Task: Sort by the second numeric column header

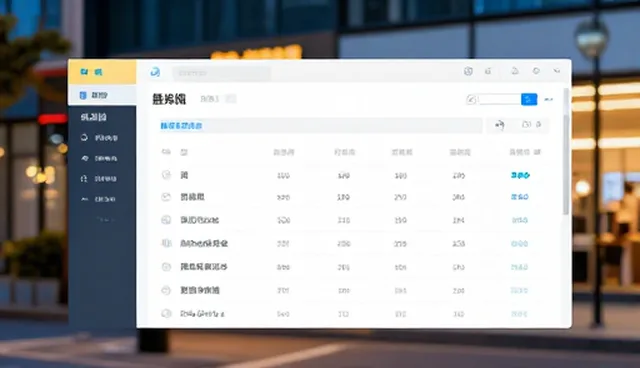Action: click(344, 153)
